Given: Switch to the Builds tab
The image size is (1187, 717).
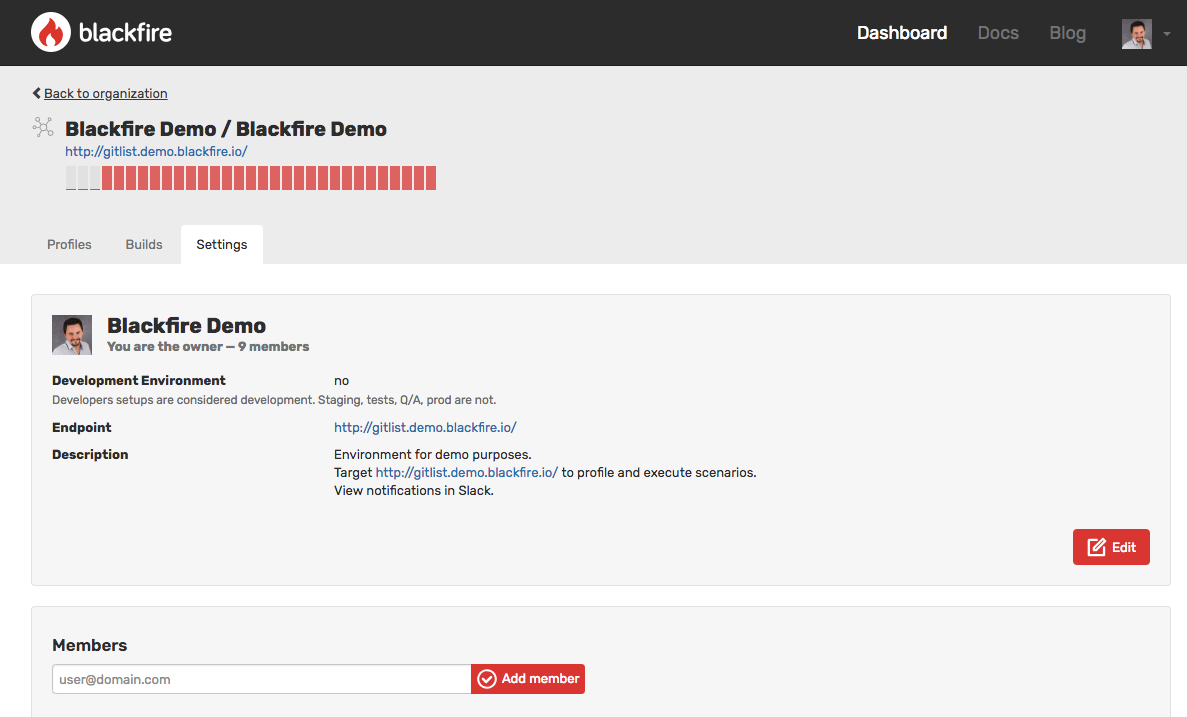Looking at the screenshot, I should click(x=144, y=245).
